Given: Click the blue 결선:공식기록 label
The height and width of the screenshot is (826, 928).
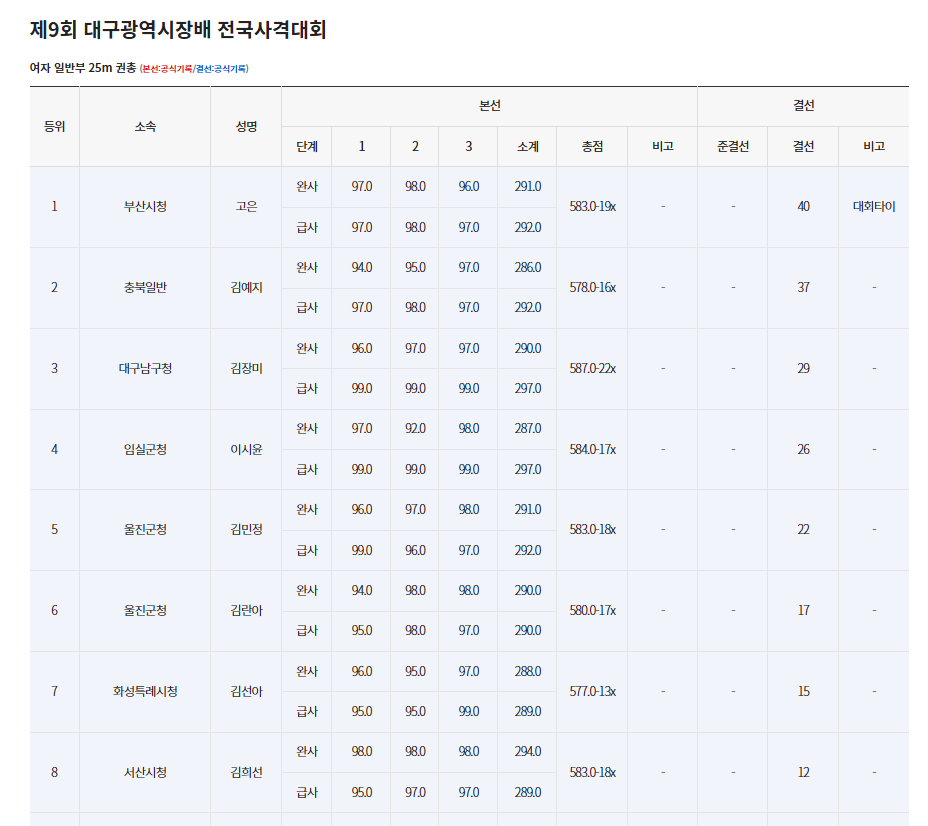Looking at the screenshot, I should [221, 69].
